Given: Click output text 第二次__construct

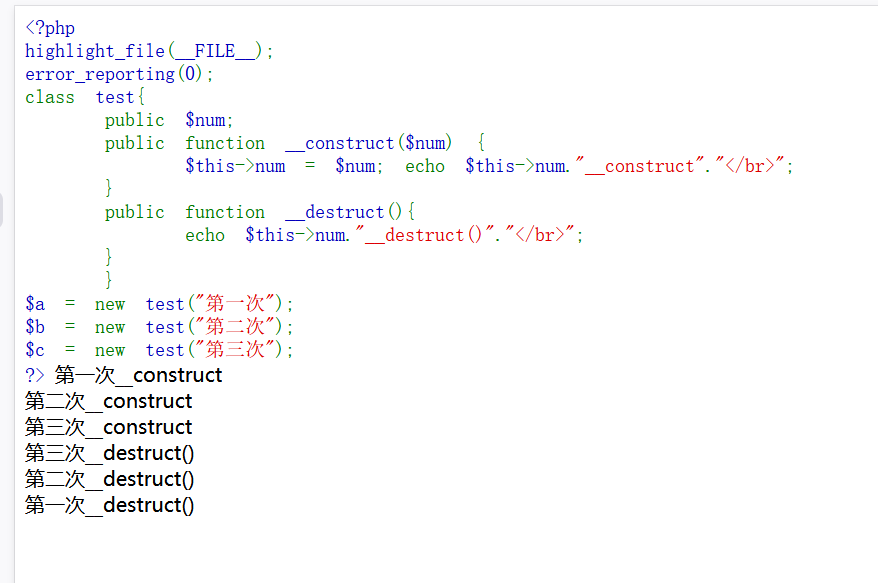Looking at the screenshot, I should (x=109, y=402).
